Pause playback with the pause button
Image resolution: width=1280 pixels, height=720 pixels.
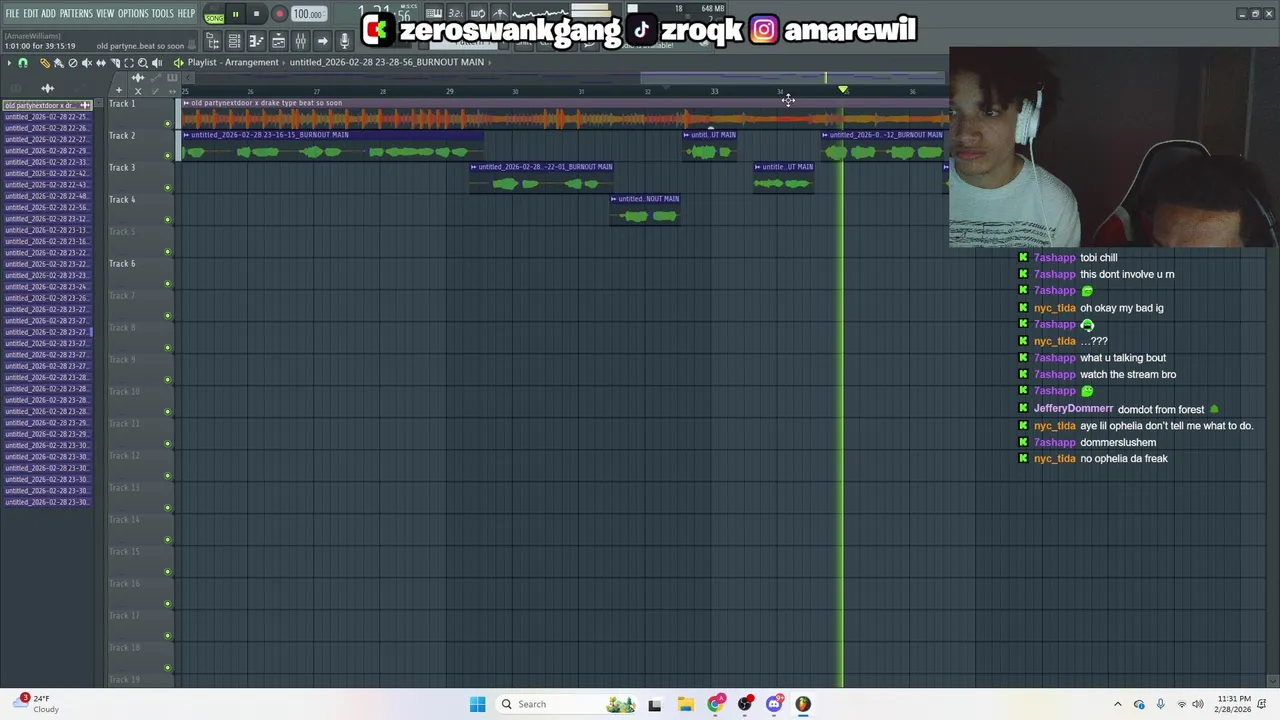pyautogui.click(x=235, y=15)
